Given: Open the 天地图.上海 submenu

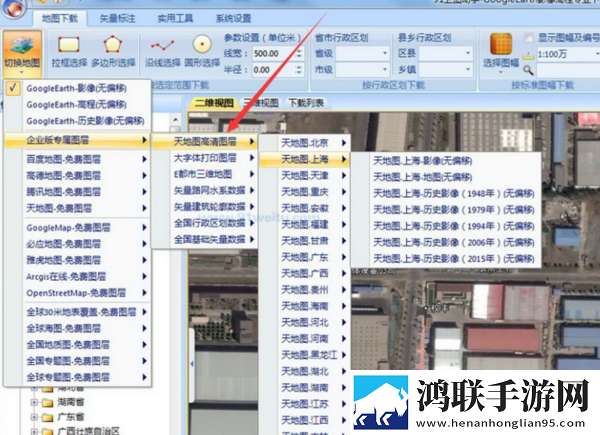Looking at the screenshot, I should 305,159.
